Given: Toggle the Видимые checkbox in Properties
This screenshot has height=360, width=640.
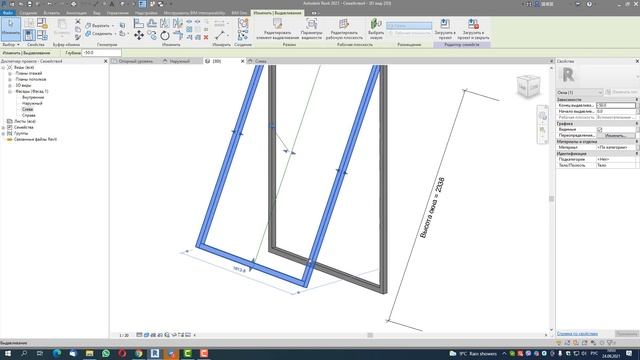Looking at the screenshot, I should click(600, 129).
